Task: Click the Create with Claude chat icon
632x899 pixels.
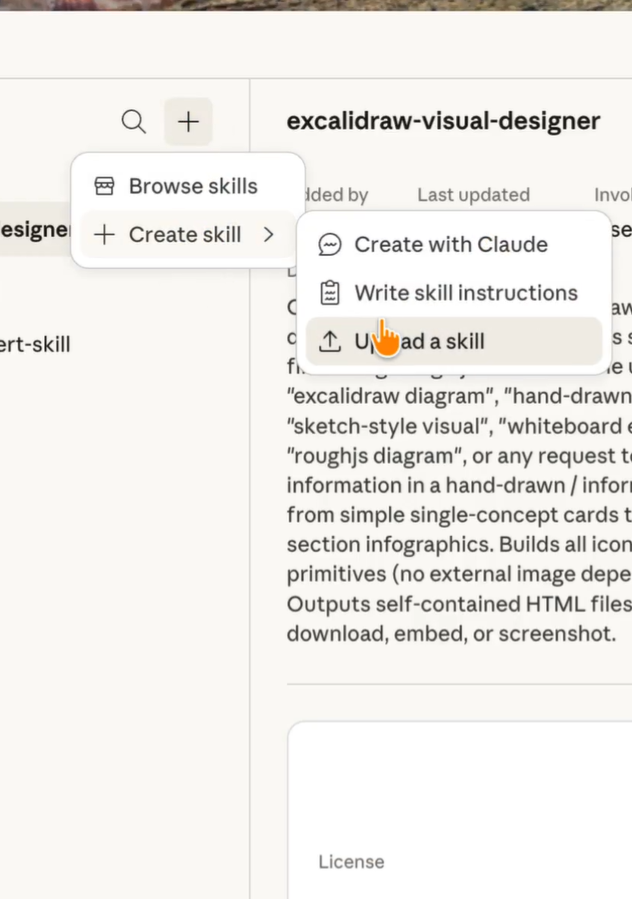Action: 330,245
